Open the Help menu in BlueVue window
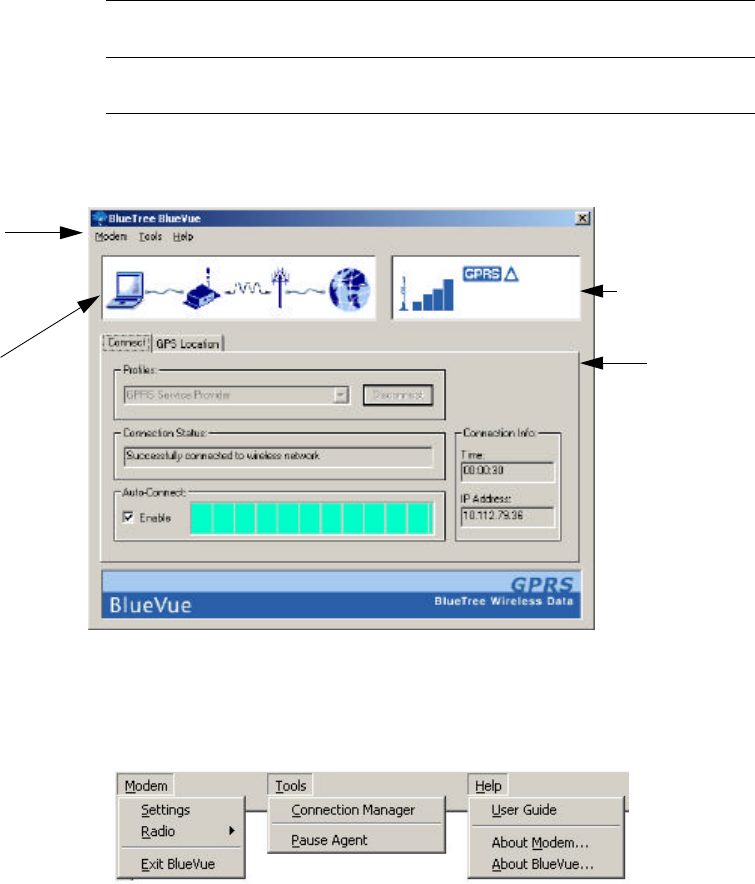The image size is (755, 884). click(183, 237)
